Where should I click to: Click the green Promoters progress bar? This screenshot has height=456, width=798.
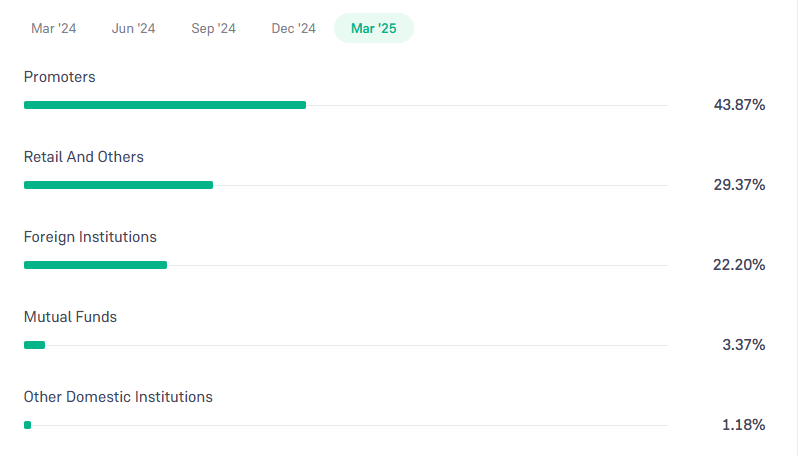click(x=165, y=105)
